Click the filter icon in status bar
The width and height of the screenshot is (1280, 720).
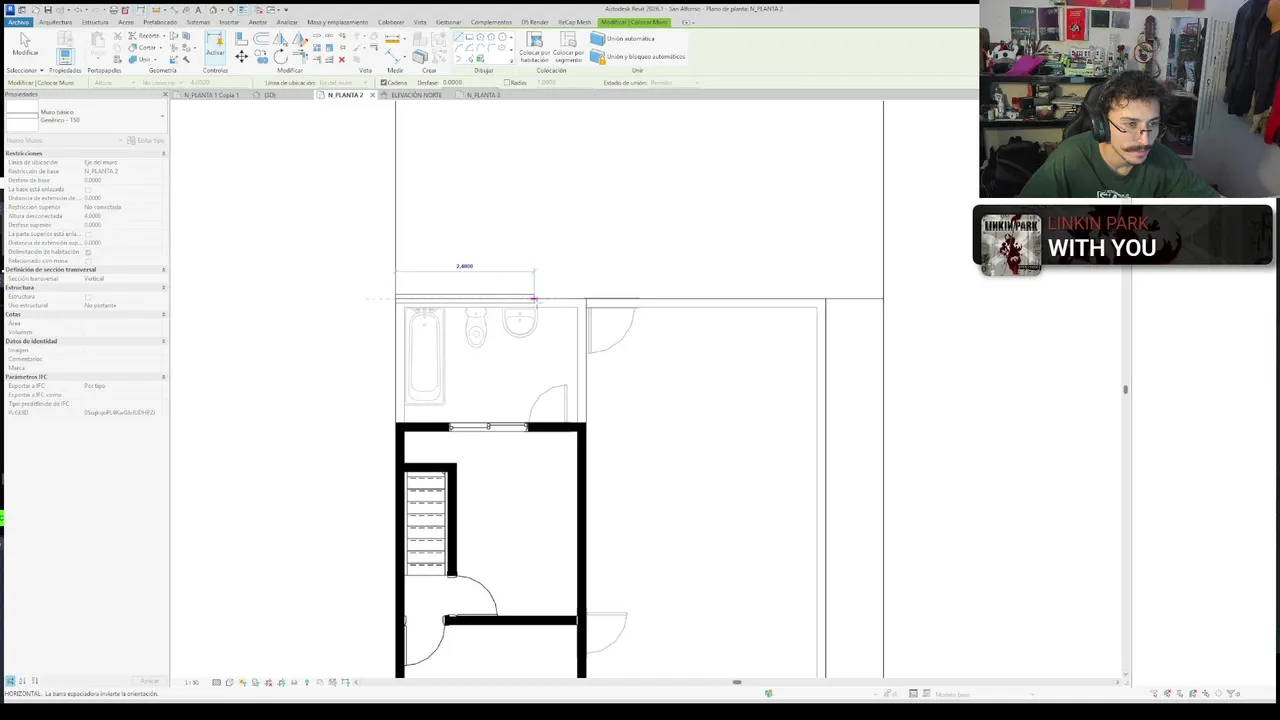click(1231, 693)
